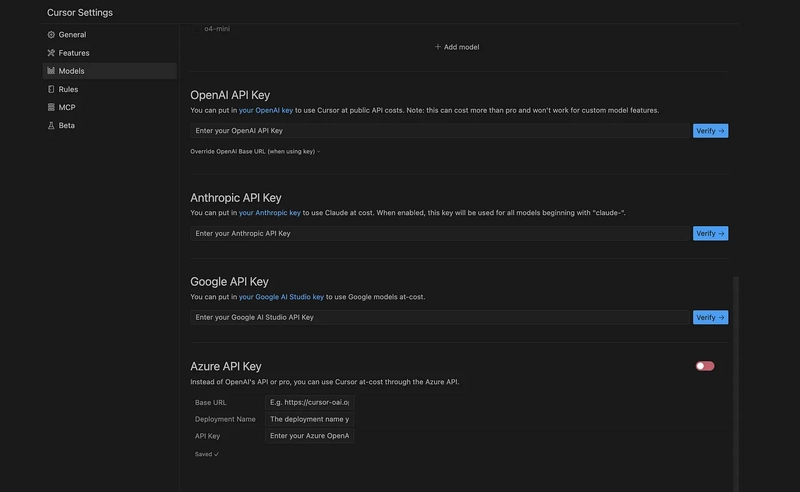Viewport: 800px width, 492px height.
Task: Click the 'Azure API Key' heading
Action: 226,366
